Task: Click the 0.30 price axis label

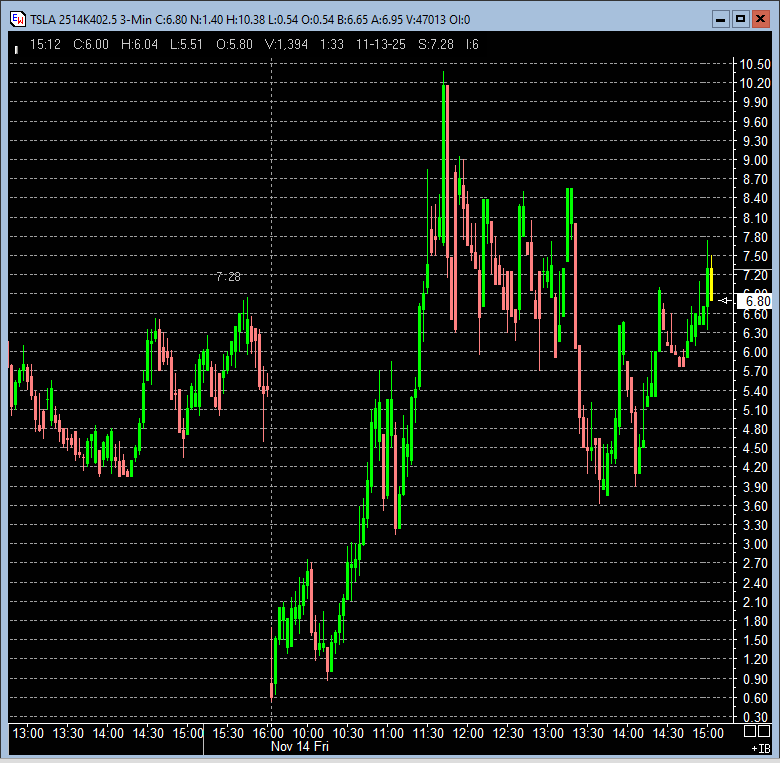Action: pyautogui.click(x=754, y=717)
